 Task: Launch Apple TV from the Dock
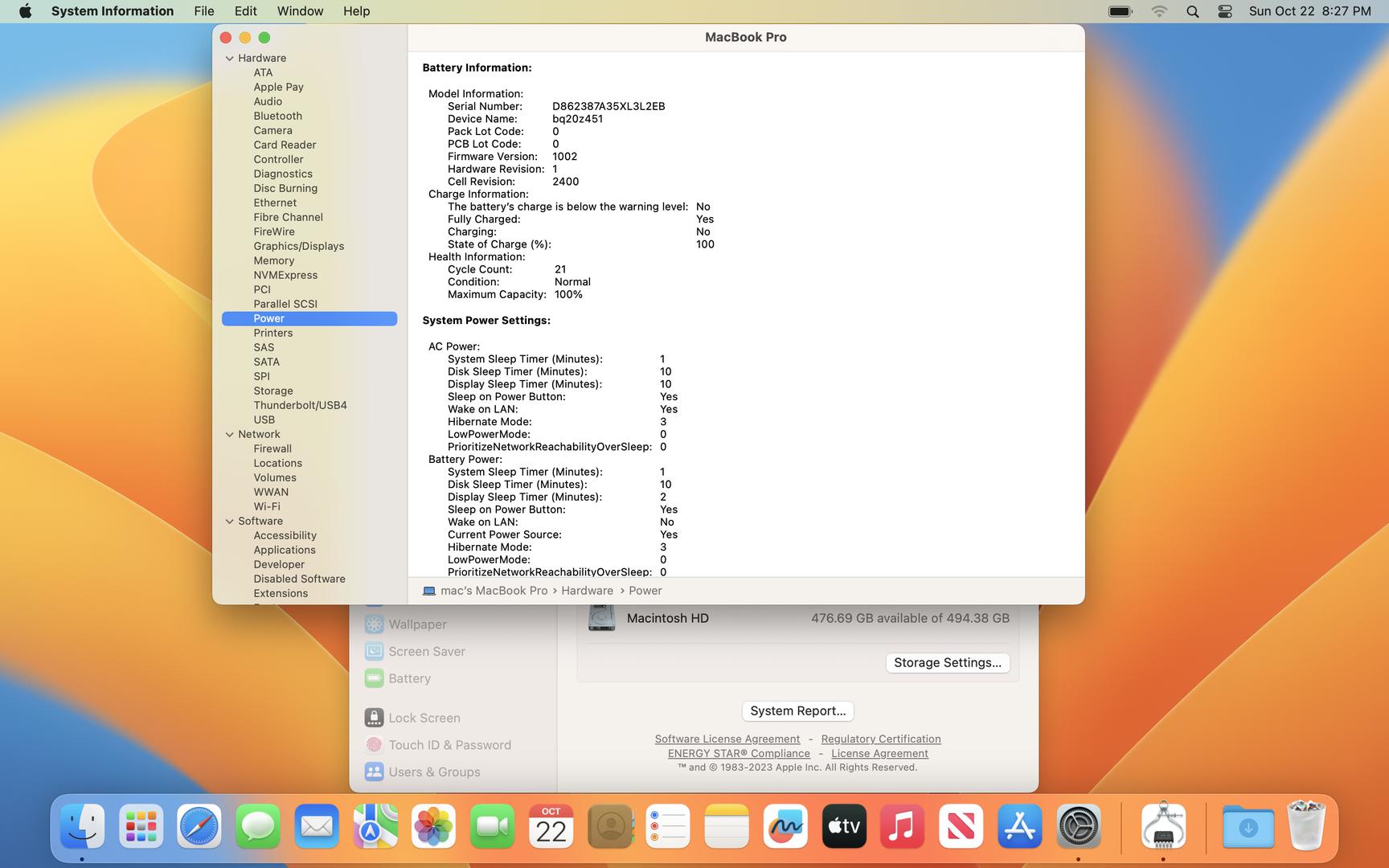pyautogui.click(x=844, y=826)
